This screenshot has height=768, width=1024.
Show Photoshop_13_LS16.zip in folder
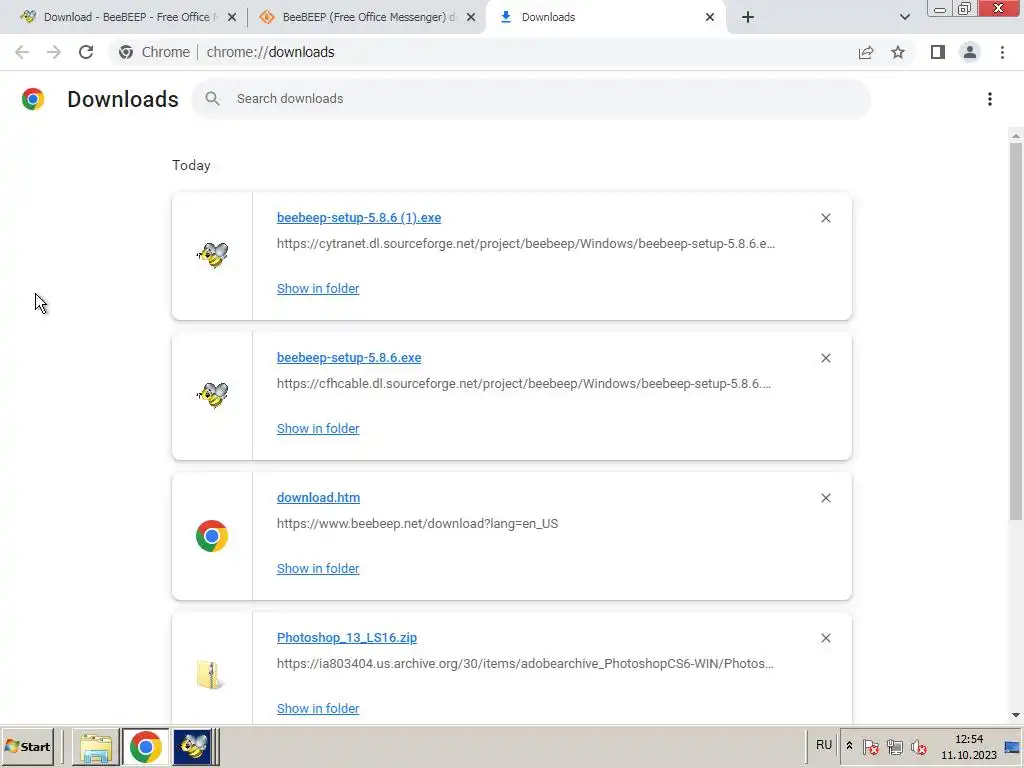[318, 709]
